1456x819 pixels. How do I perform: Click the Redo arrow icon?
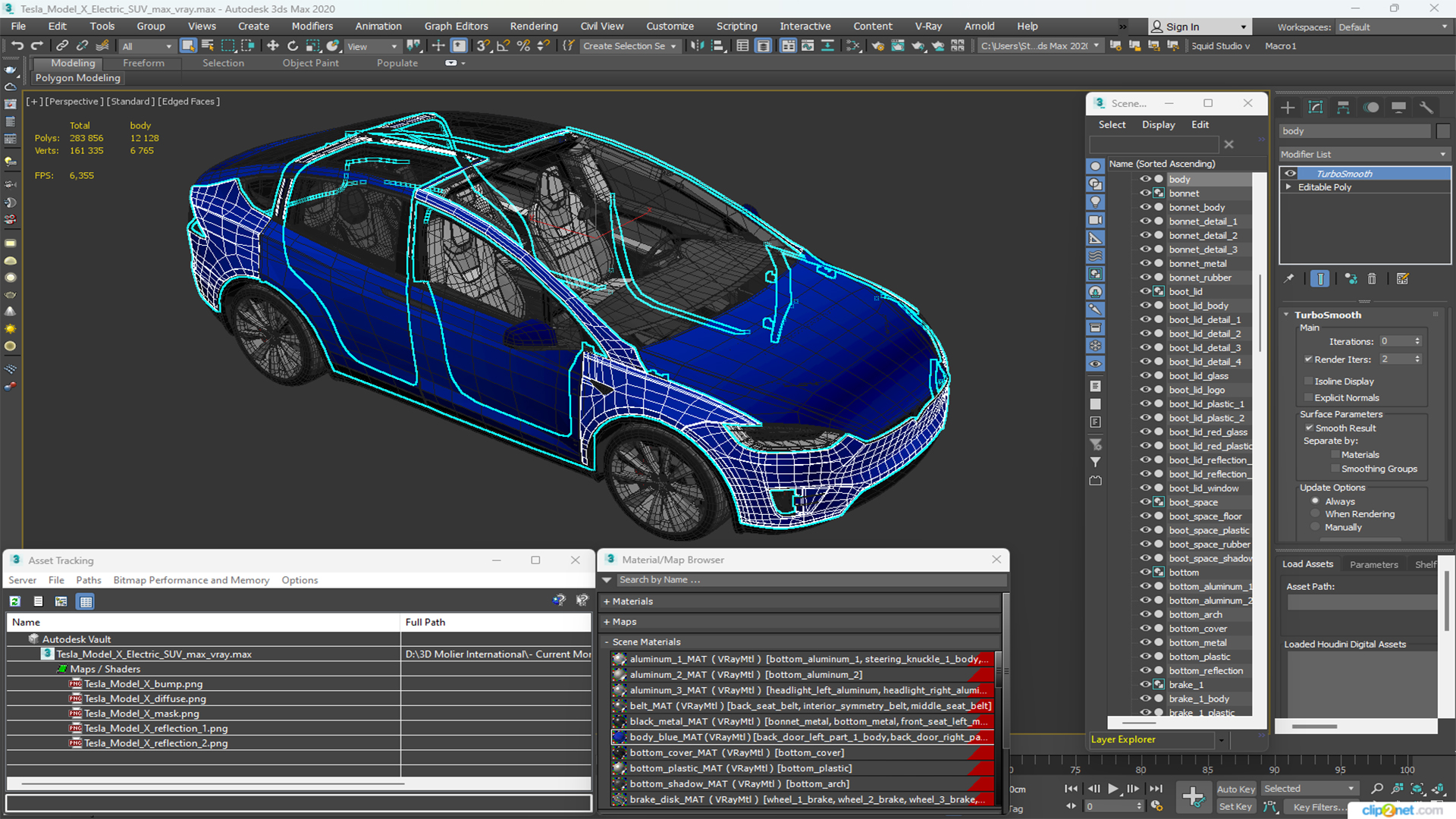coord(36,46)
